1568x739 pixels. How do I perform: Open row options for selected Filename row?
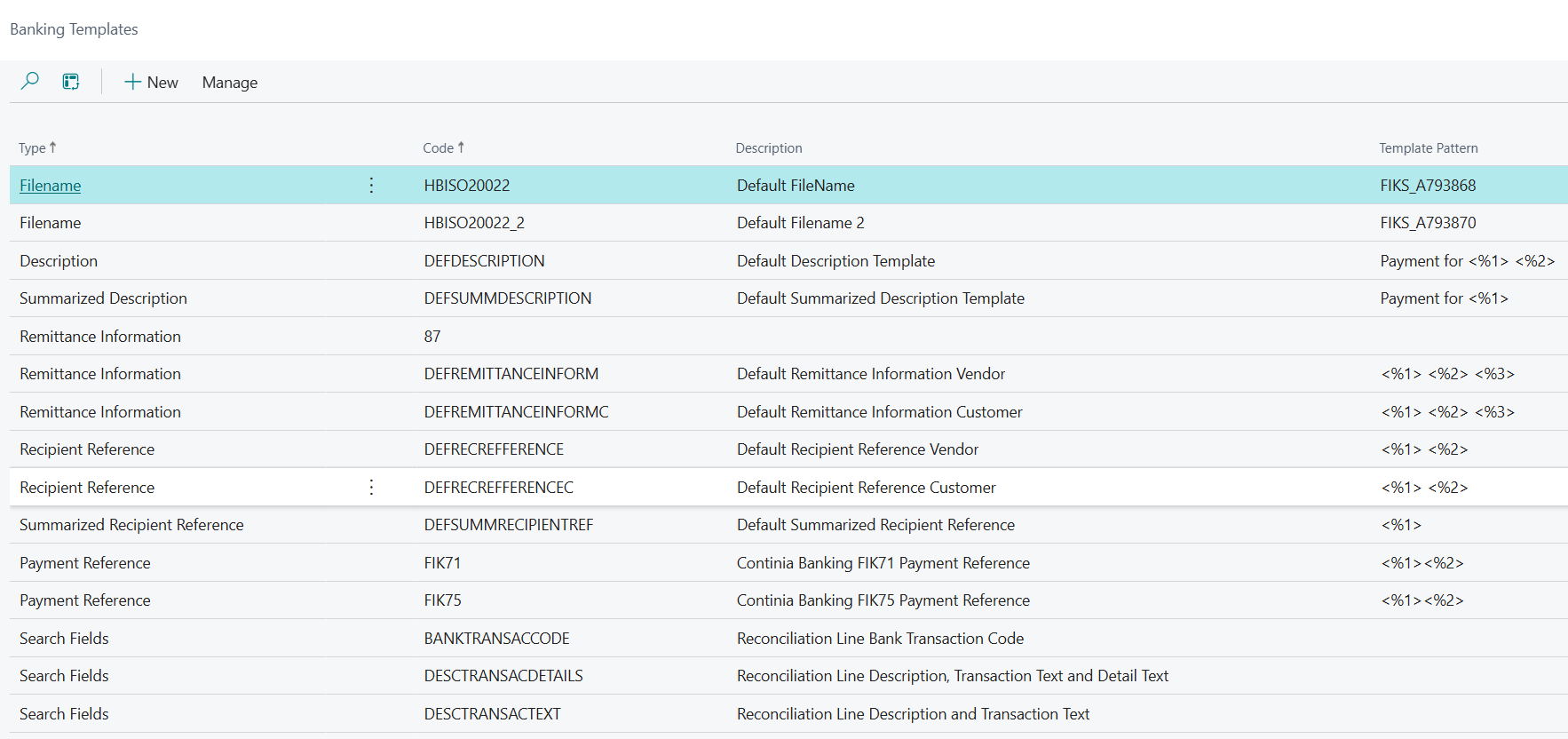point(371,185)
